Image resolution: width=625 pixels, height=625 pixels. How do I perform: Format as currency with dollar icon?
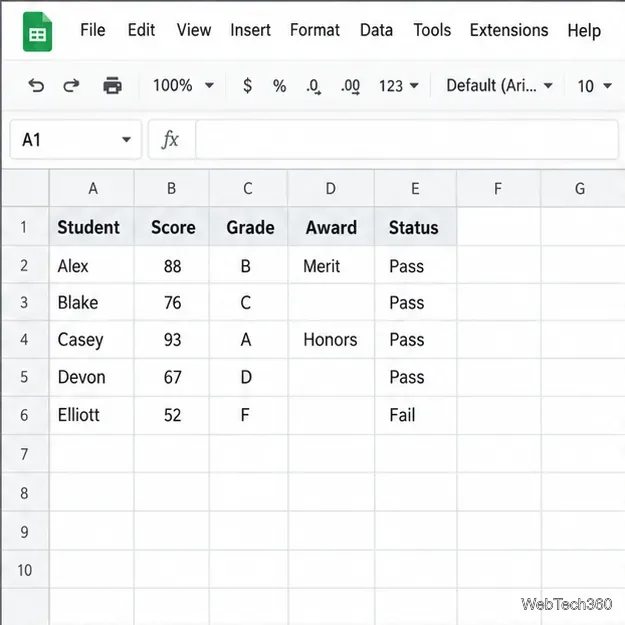click(x=247, y=85)
